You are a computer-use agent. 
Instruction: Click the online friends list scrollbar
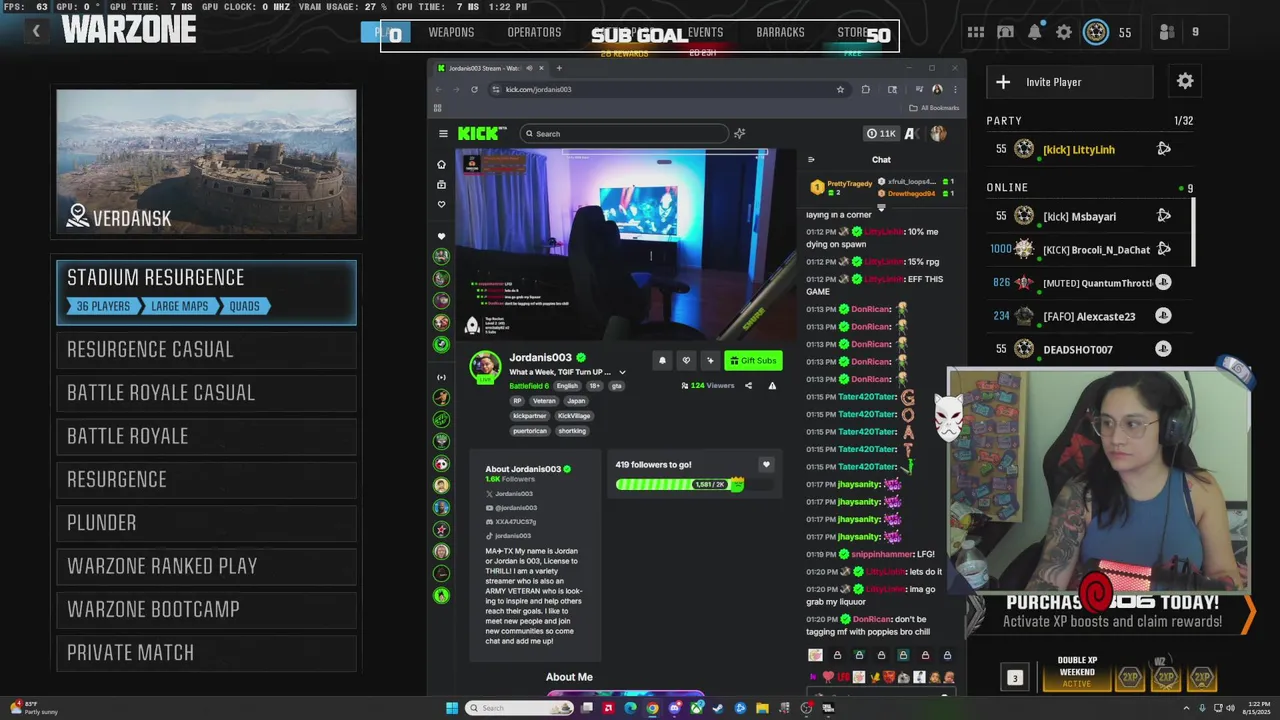coord(1193,232)
